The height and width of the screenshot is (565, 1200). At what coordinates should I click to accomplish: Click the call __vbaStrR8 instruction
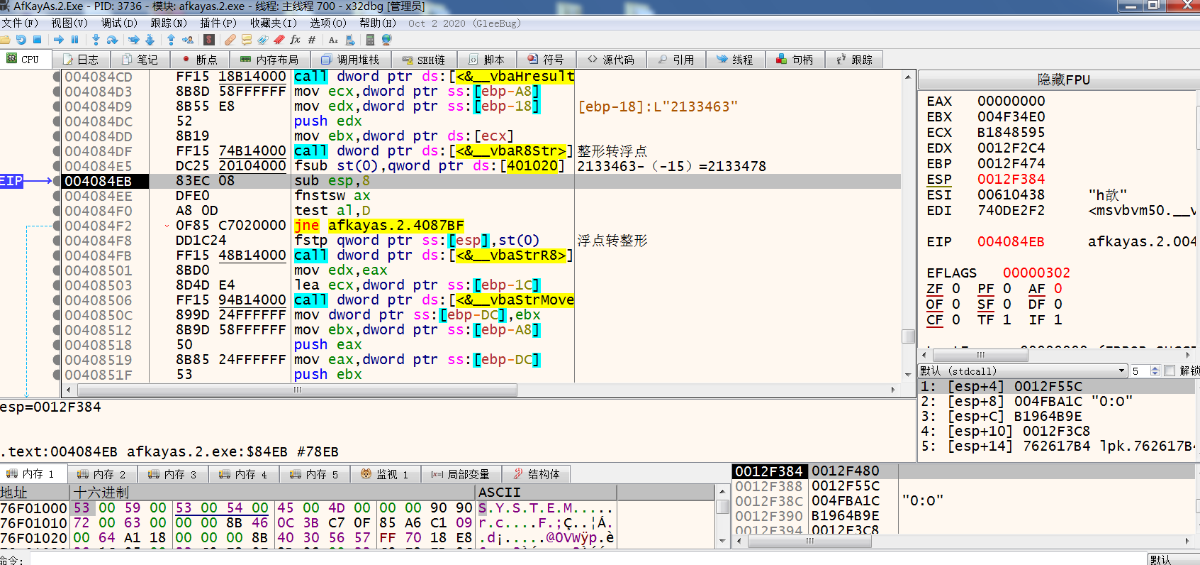(x=434, y=255)
